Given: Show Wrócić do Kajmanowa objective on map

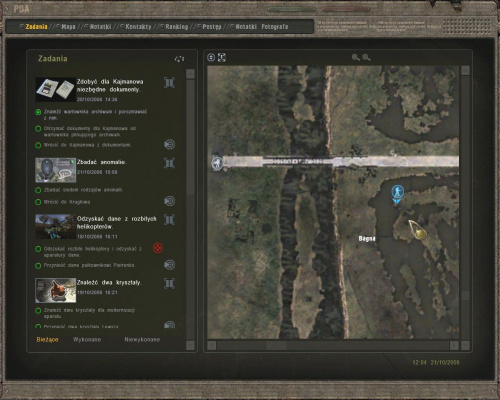Looking at the screenshot, I should coord(169,144).
